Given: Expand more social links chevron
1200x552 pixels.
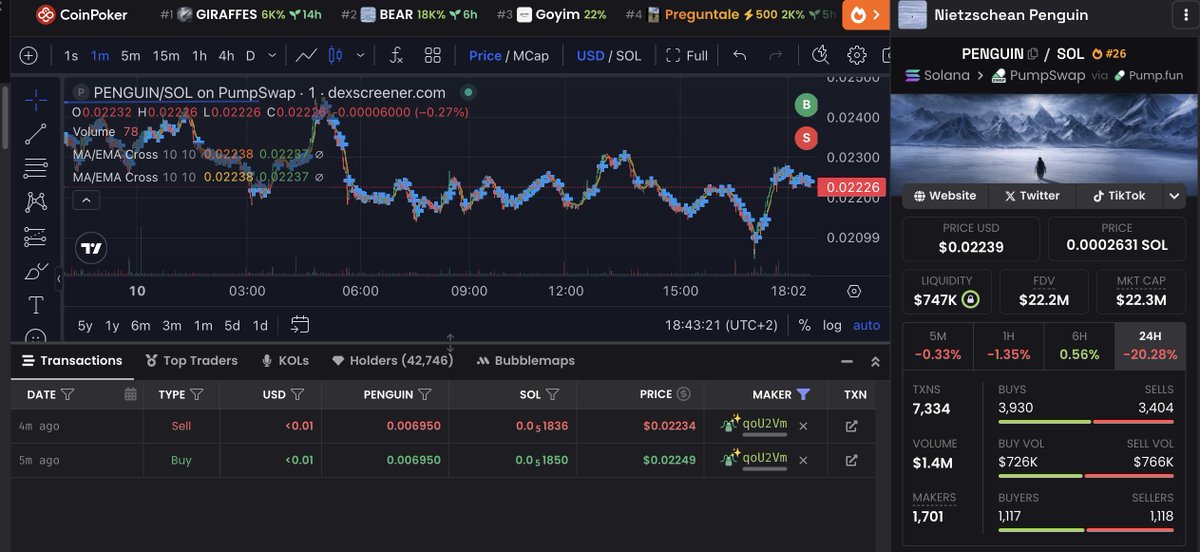Looking at the screenshot, I should pos(1174,196).
